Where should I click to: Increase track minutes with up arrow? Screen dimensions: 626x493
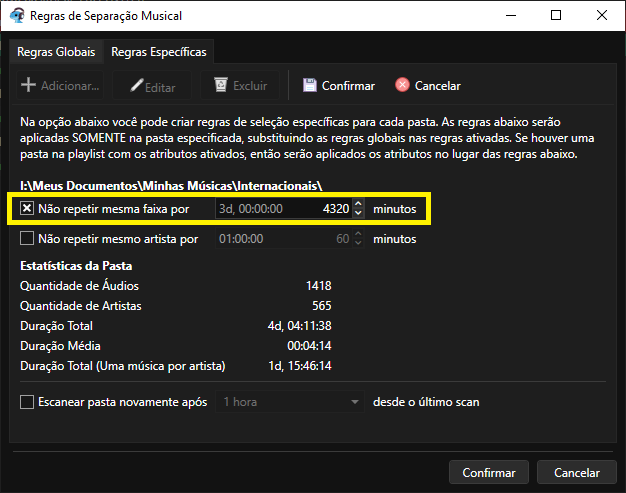358,205
